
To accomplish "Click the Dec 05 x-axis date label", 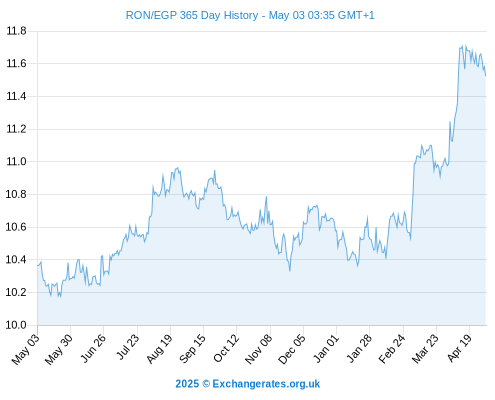I will pyautogui.click(x=292, y=349).
